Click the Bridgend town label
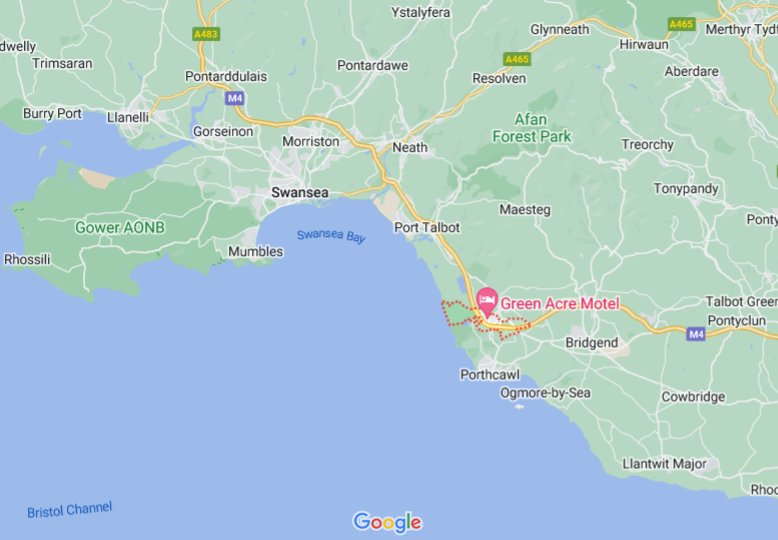Image resolution: width=778 pixels, height=540 pixels. pos(592,342)
